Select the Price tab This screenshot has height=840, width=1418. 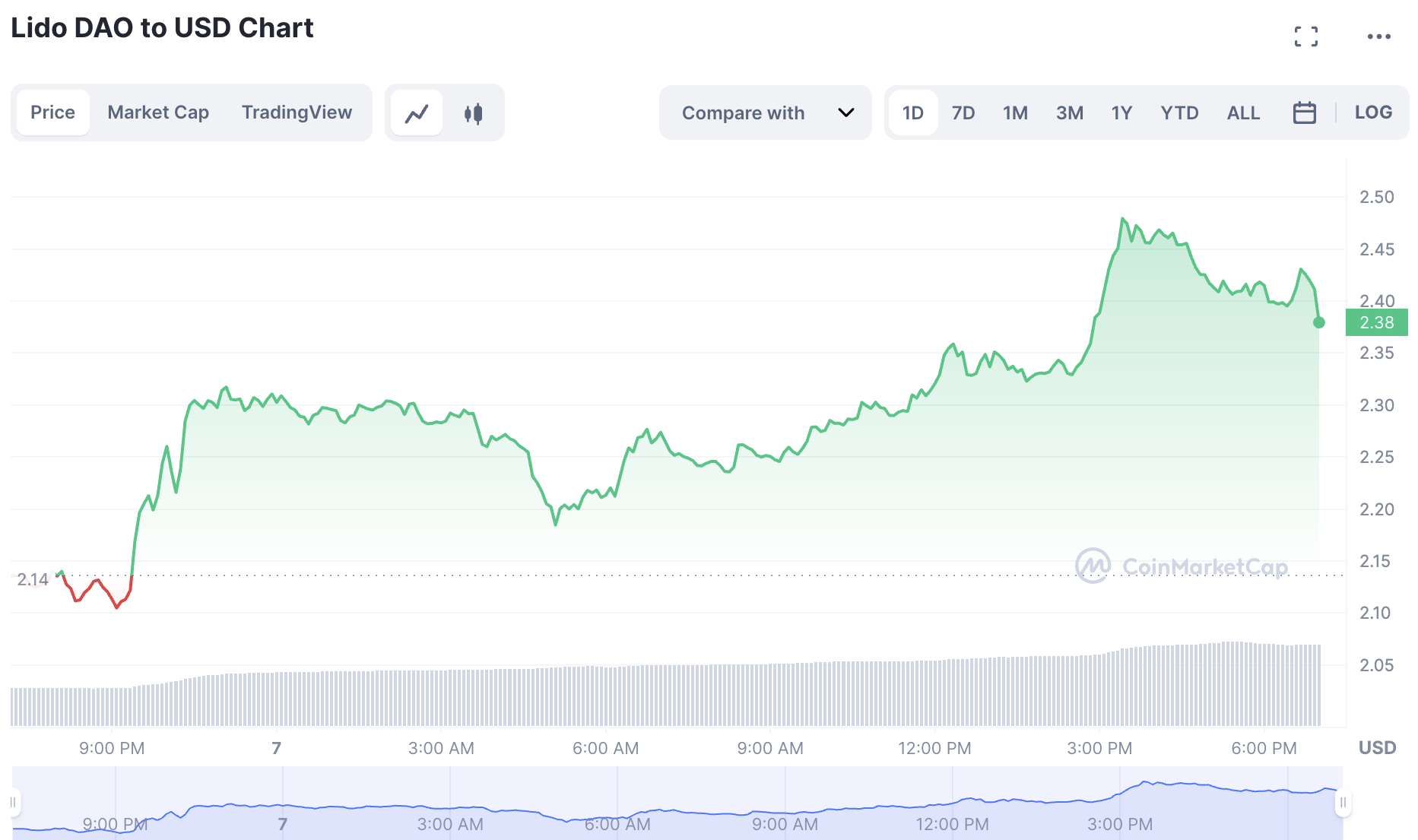pos(52,113)
